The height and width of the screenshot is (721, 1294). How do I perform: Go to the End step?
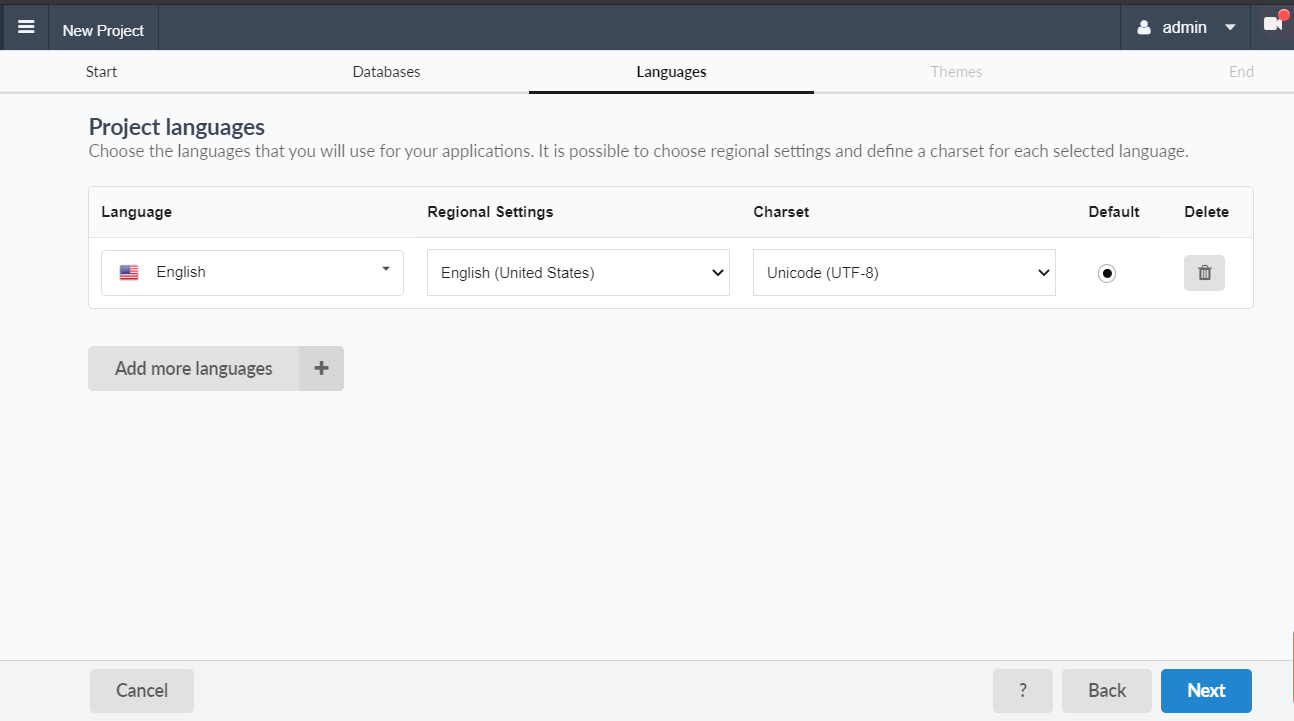click(x=1241, y=72)
